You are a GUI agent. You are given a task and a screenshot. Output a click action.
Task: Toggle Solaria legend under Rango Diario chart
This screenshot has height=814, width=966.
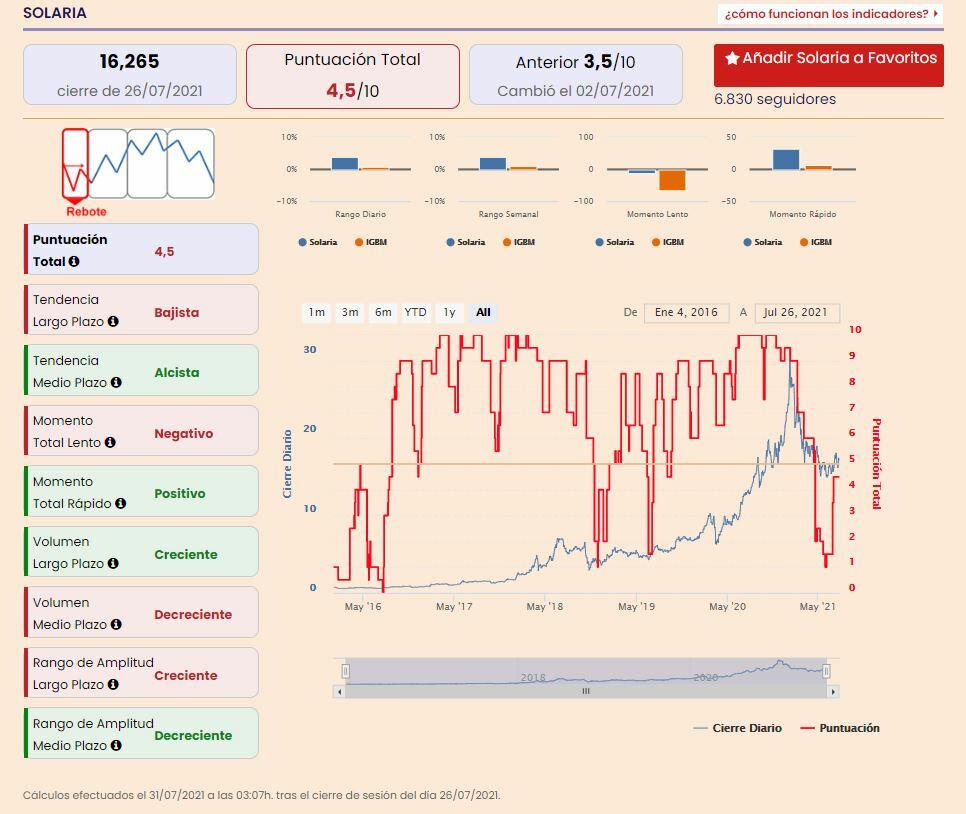pos(318,242)
